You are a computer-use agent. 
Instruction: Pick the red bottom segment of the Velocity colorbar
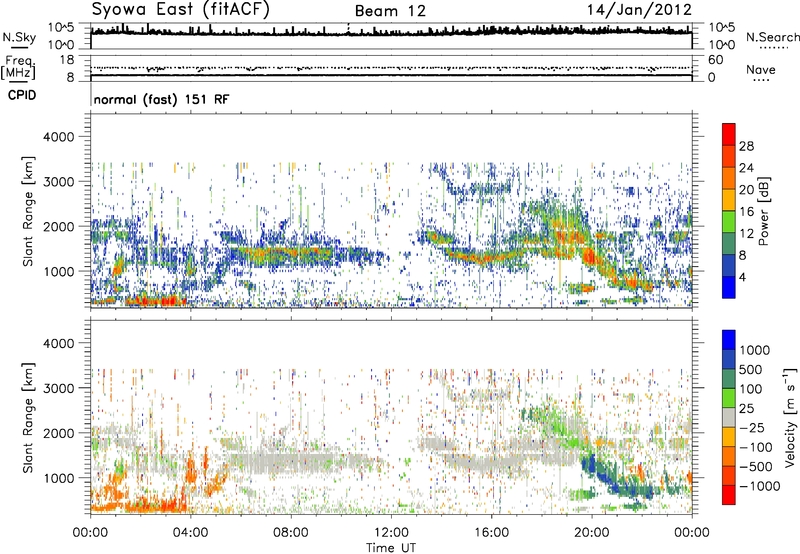tap(729, 495)
